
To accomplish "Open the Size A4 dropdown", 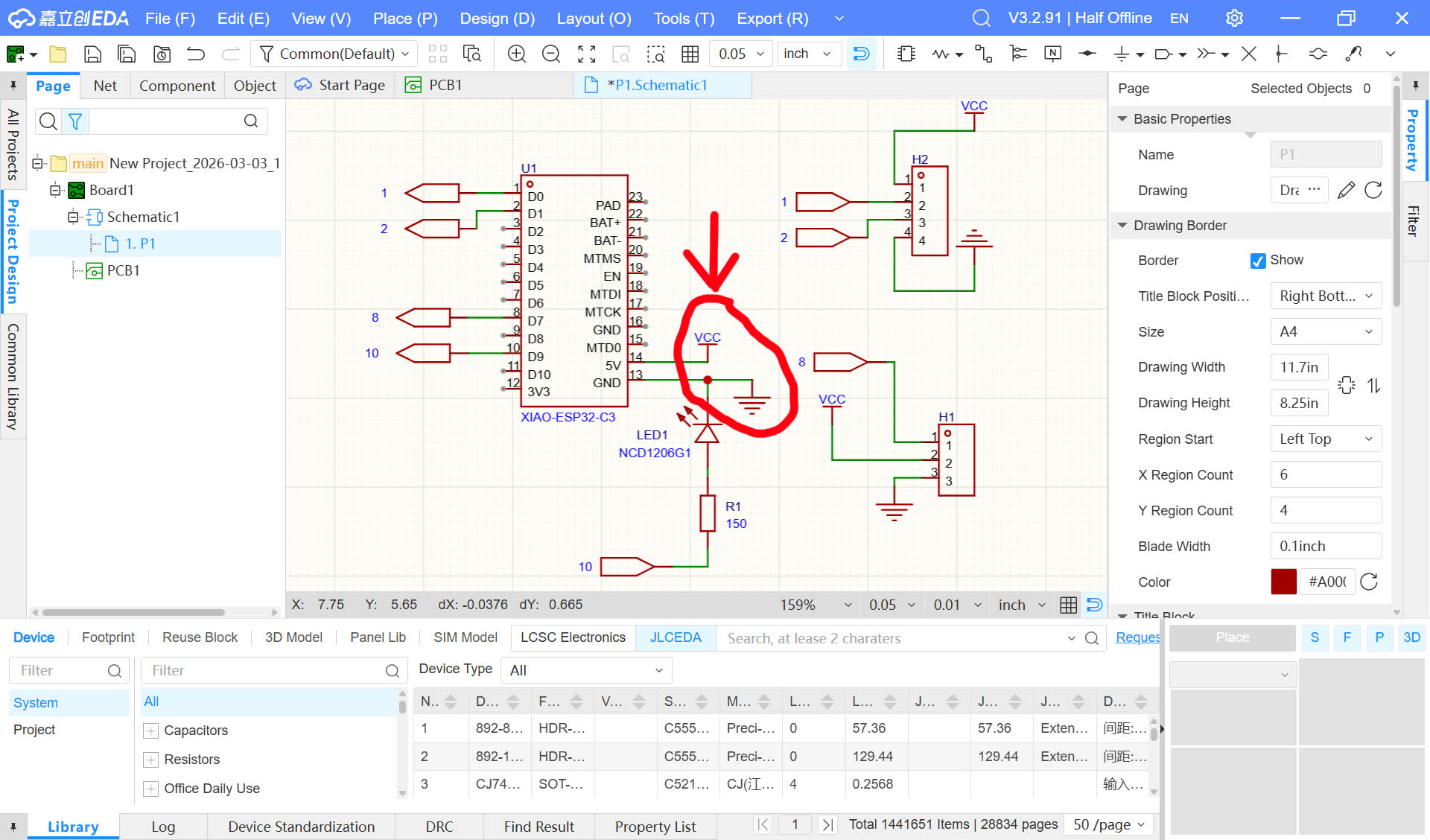I will pos(1326,331).
